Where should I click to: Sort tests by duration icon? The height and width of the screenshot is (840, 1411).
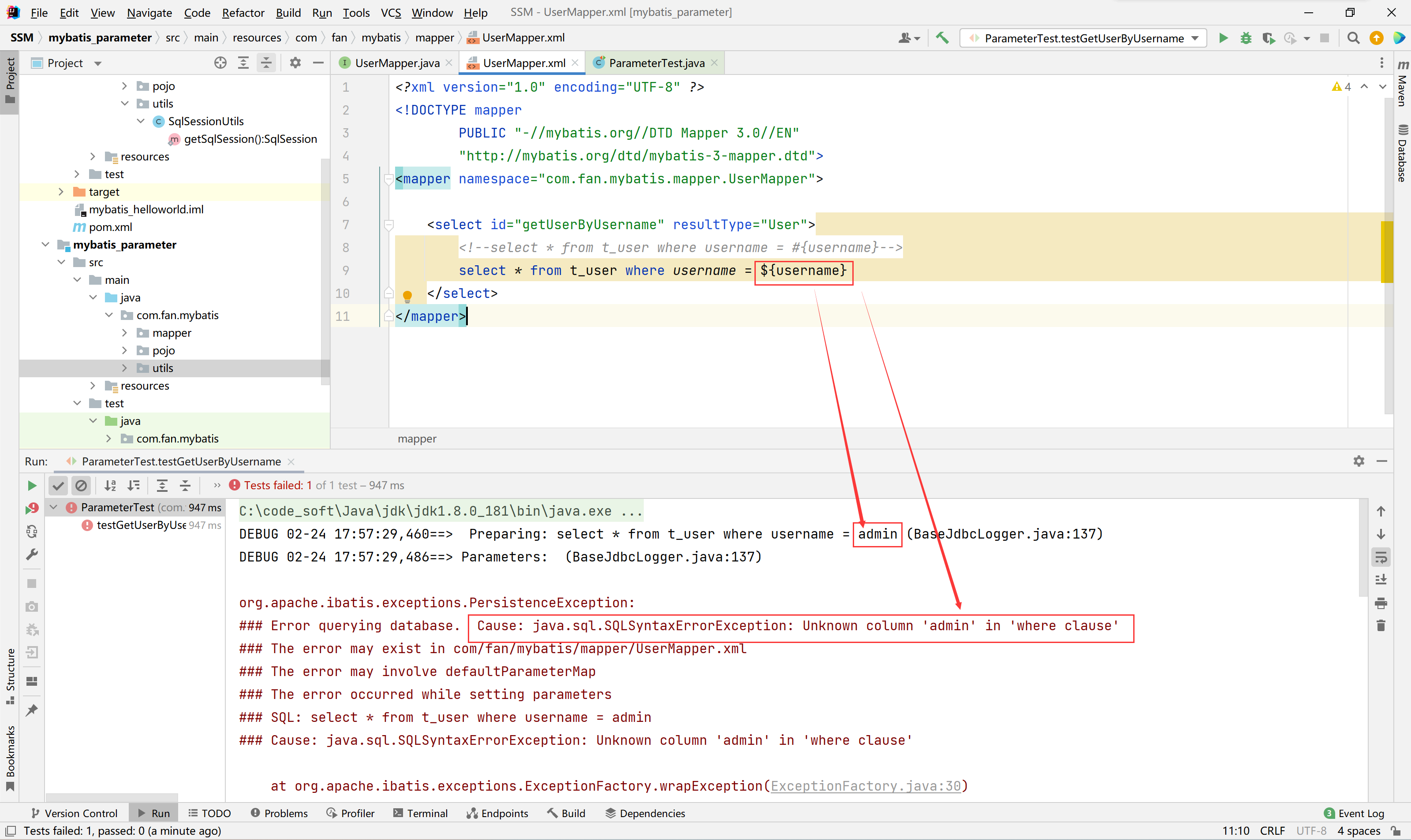(x=134, y=485)
